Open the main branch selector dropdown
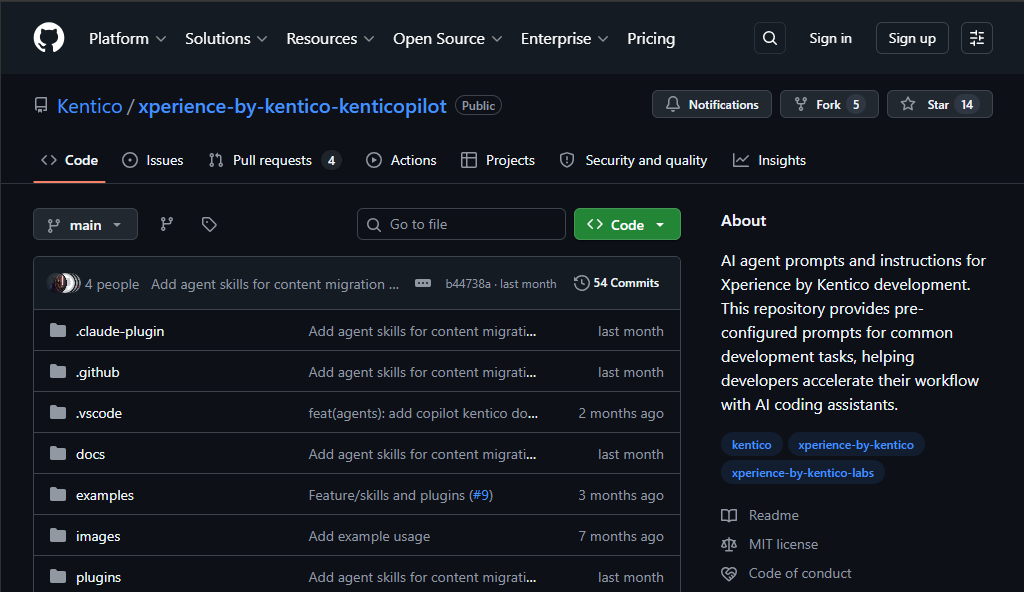The height and width of the screenshot is (592, 1024). click(86, 224)
